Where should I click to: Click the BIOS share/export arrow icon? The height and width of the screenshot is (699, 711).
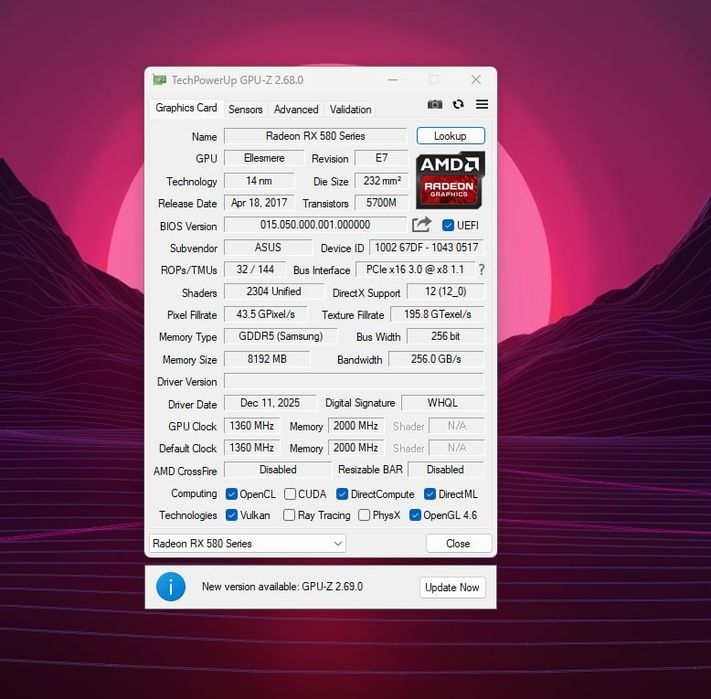pos(421,224)
